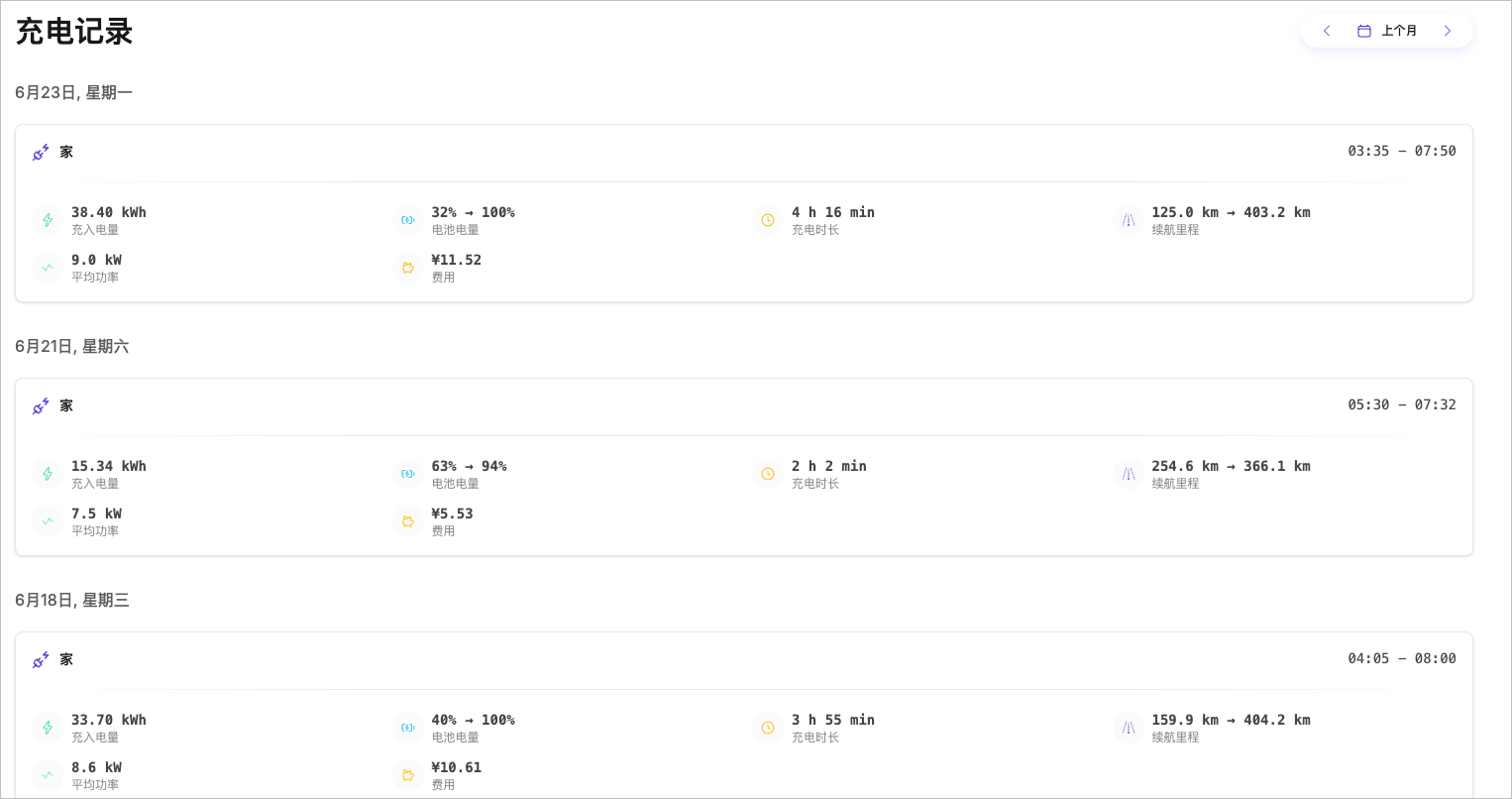Open the June 23 家 charging session
This screenshot has height=799, width=1512.
[66, 152]
